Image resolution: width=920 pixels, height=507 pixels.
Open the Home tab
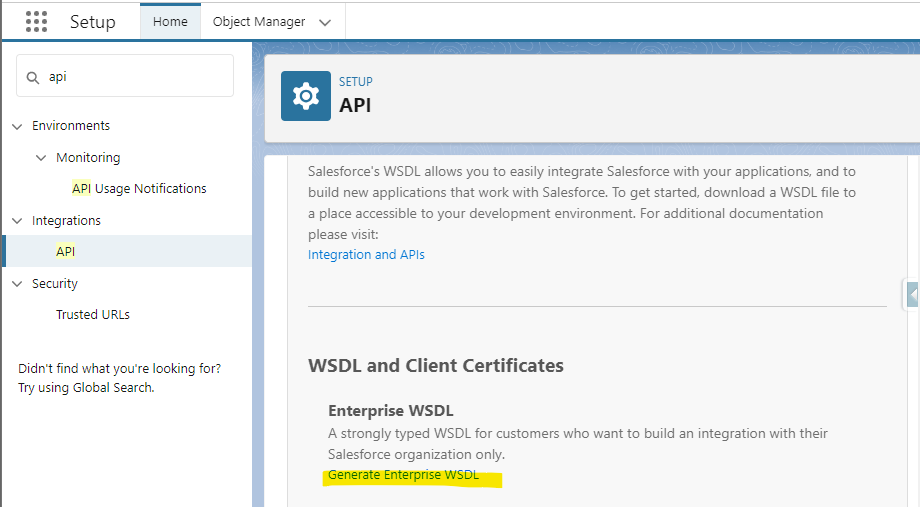point(170,22)
